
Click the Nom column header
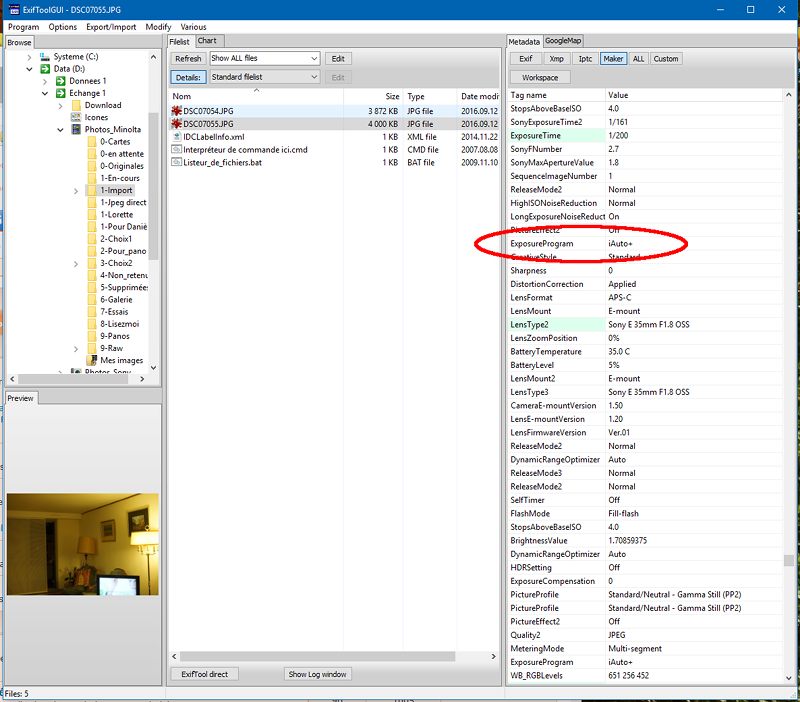coord(256,96)
